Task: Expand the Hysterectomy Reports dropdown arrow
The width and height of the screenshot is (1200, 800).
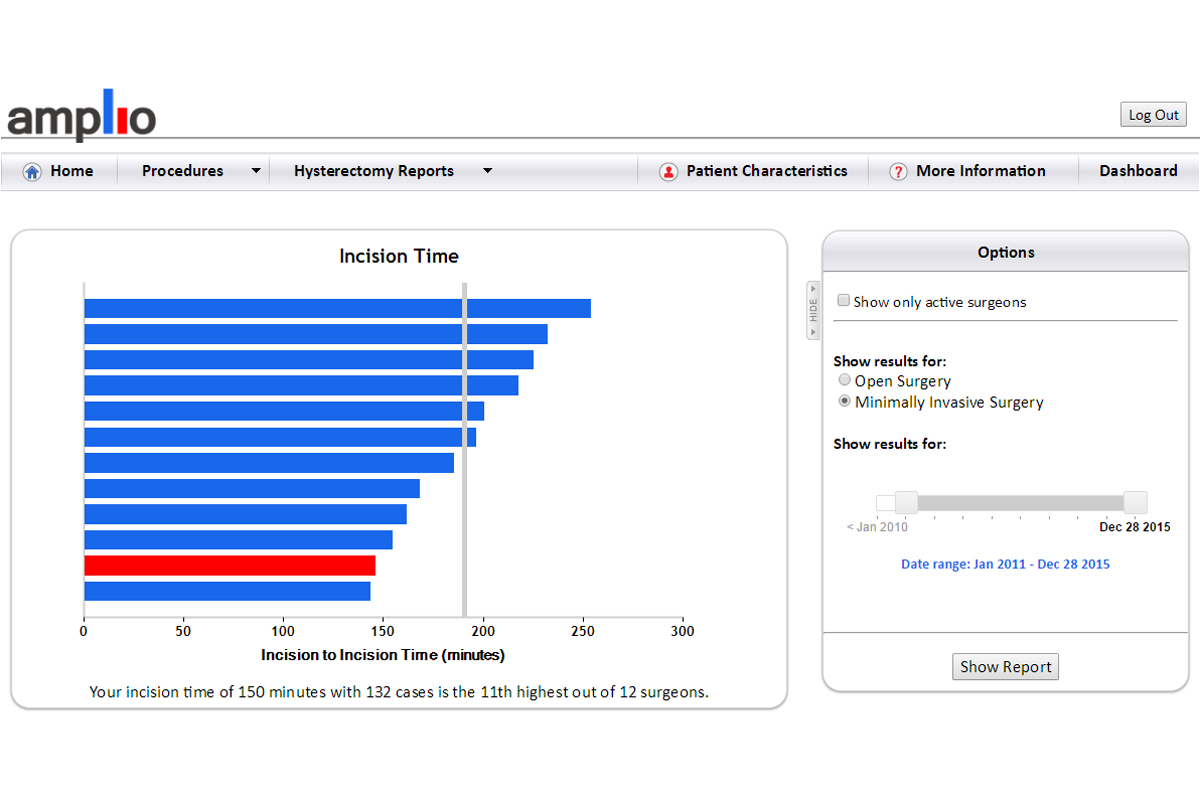Action: pyautogui.click(x=488, y=171)
